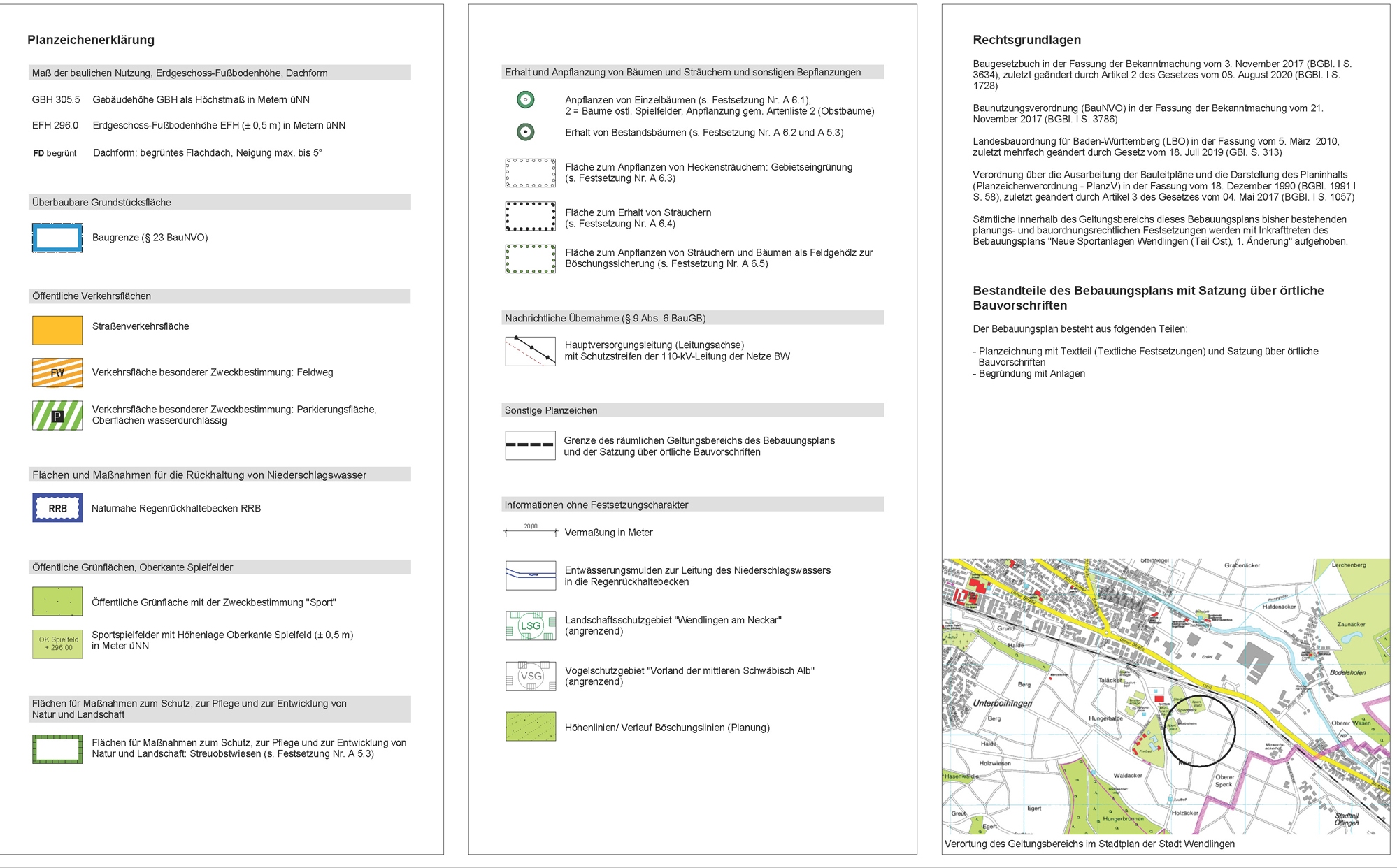Click the OK Spielfeld +296.00 symbol
The height and width of the screenshot is (868, 1397).
pos(57,644)
